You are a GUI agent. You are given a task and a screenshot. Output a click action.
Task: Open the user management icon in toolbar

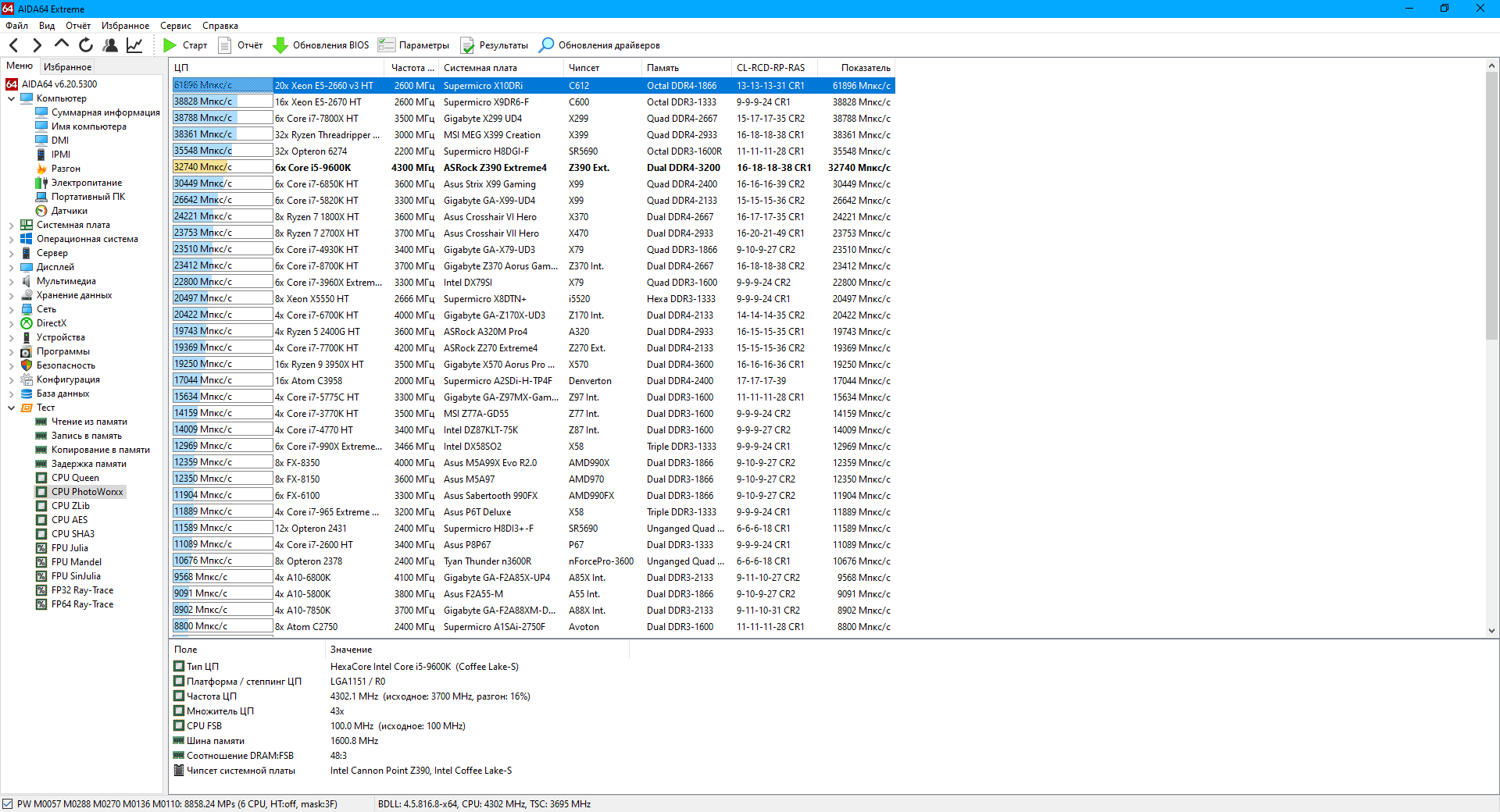(x=110, y=45)
